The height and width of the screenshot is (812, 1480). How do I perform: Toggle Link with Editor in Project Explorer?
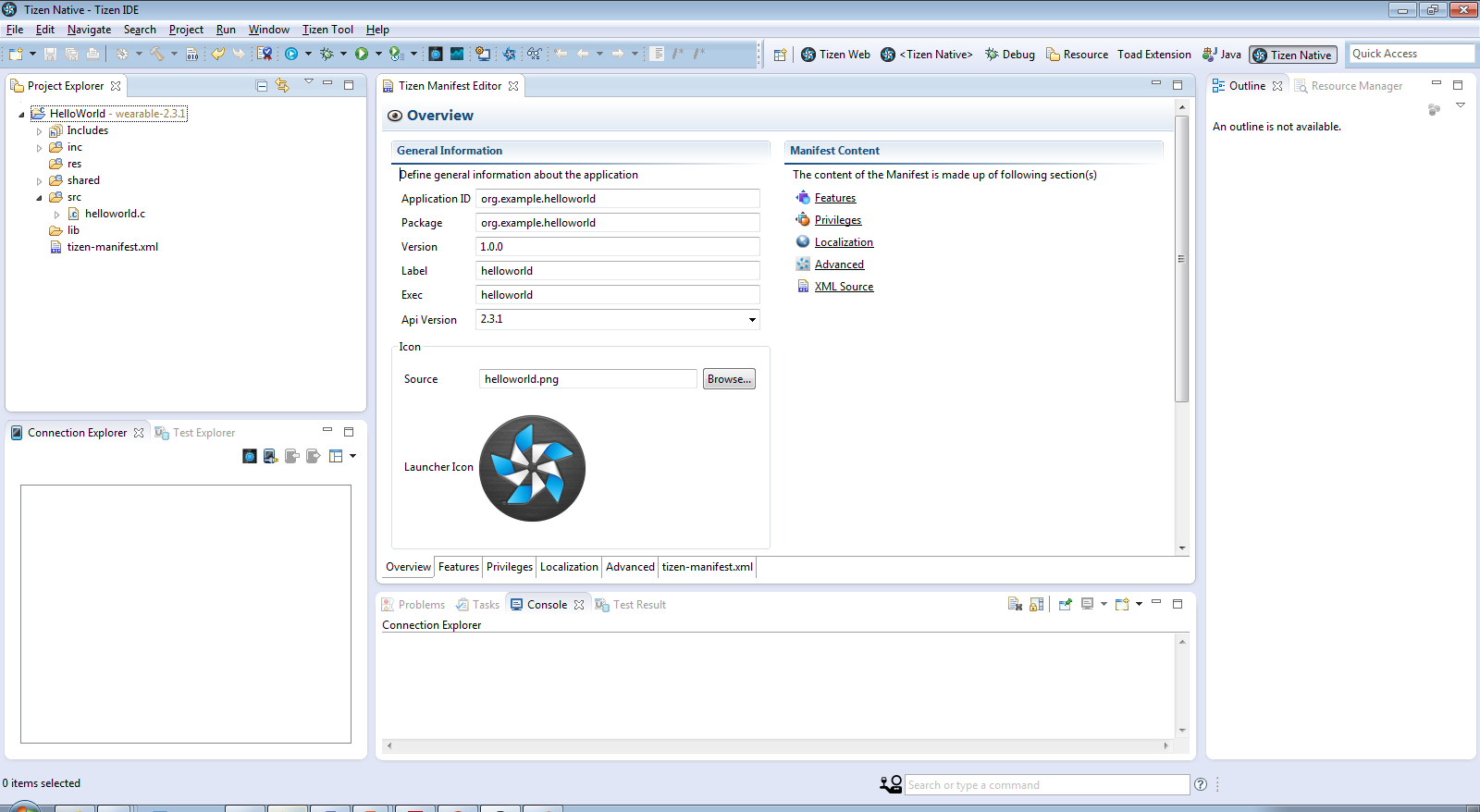click(x=282, y=85)
